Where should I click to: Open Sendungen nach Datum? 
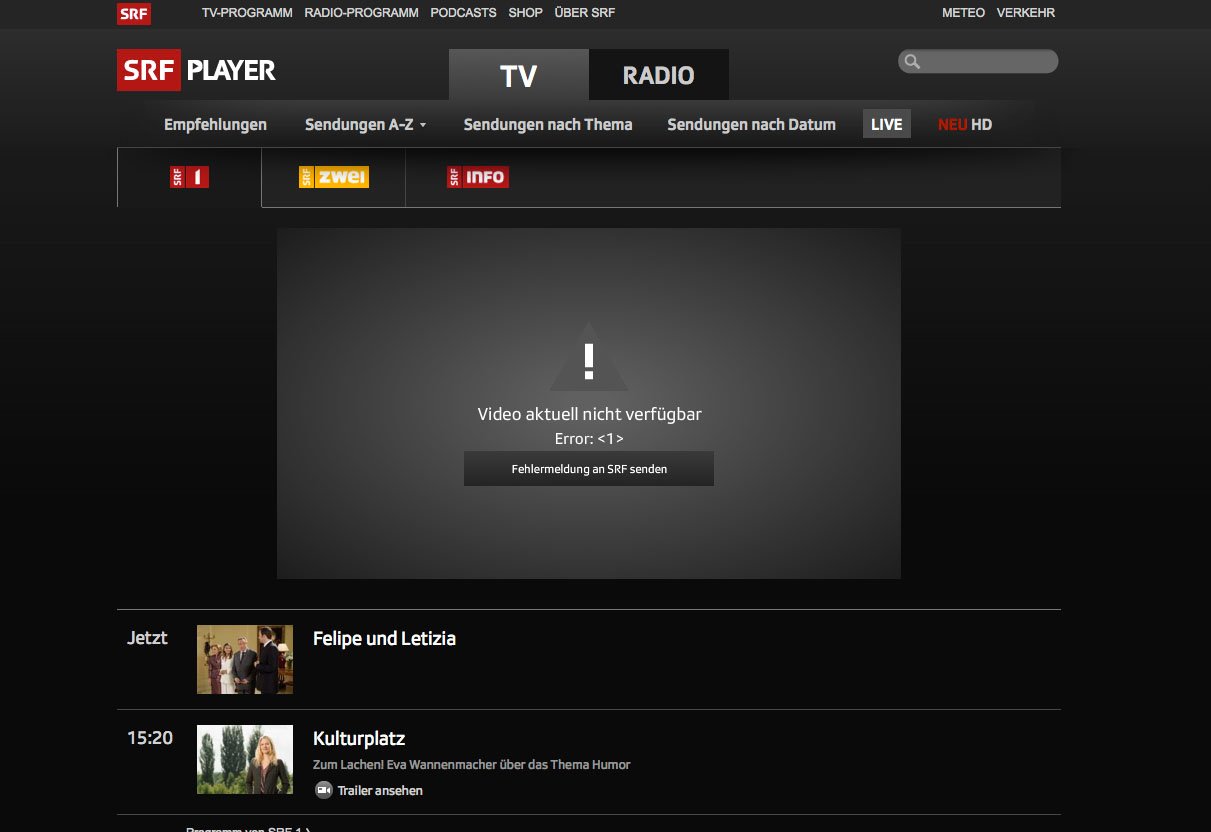(x=751, y=125)
